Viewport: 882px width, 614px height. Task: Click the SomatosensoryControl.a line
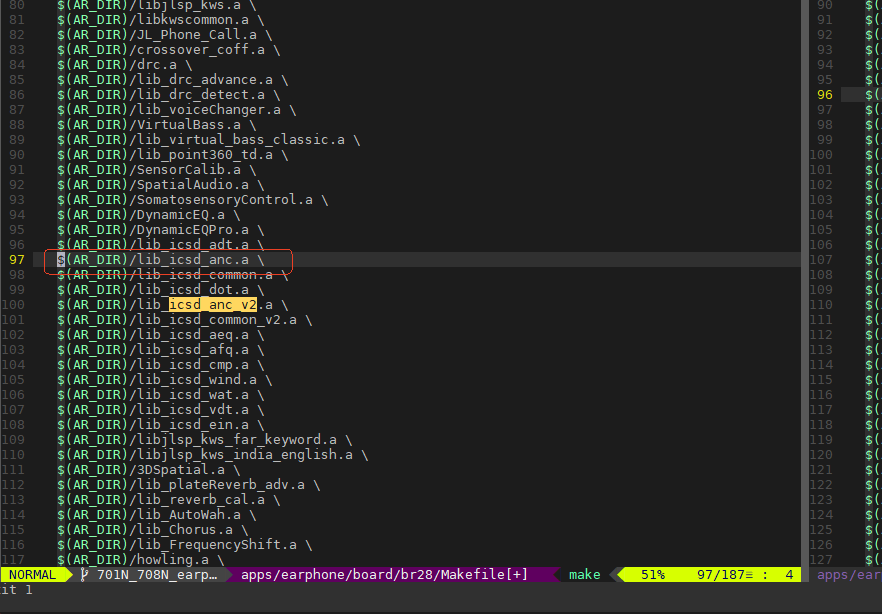pyautogui.click(x=192, y=200)
